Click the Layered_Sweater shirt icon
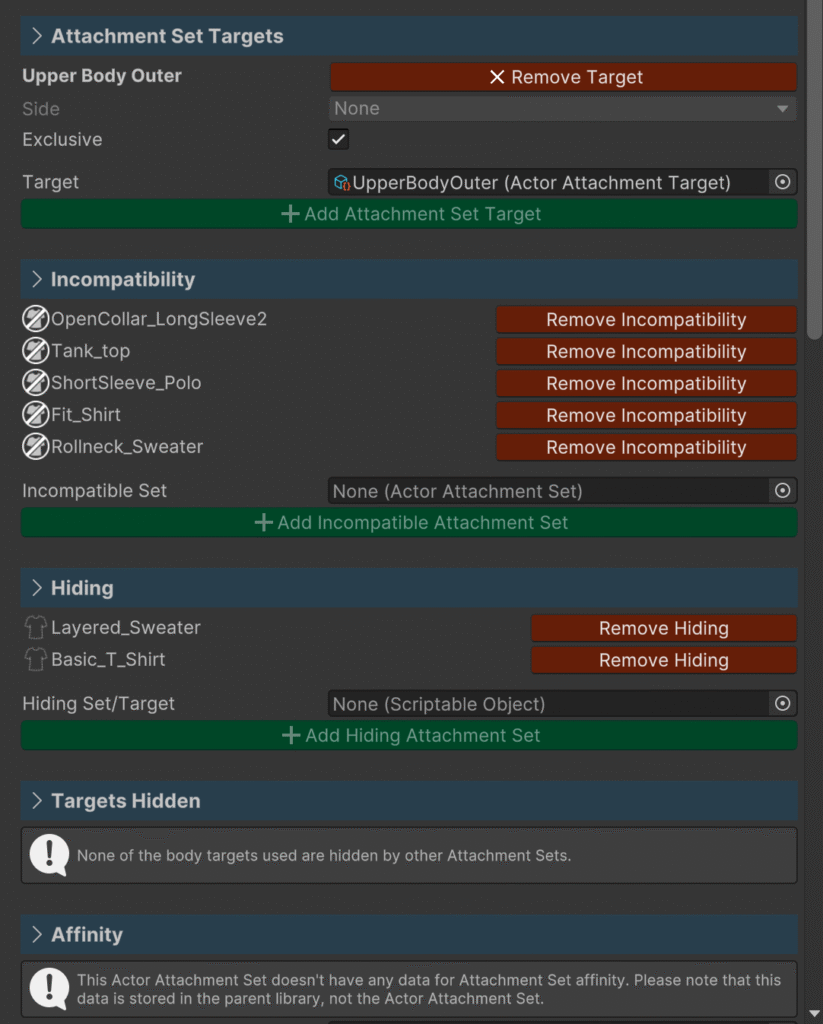The height and width of the screenshot is (1024, 823). pyautogui.click(x=36, y=628)
